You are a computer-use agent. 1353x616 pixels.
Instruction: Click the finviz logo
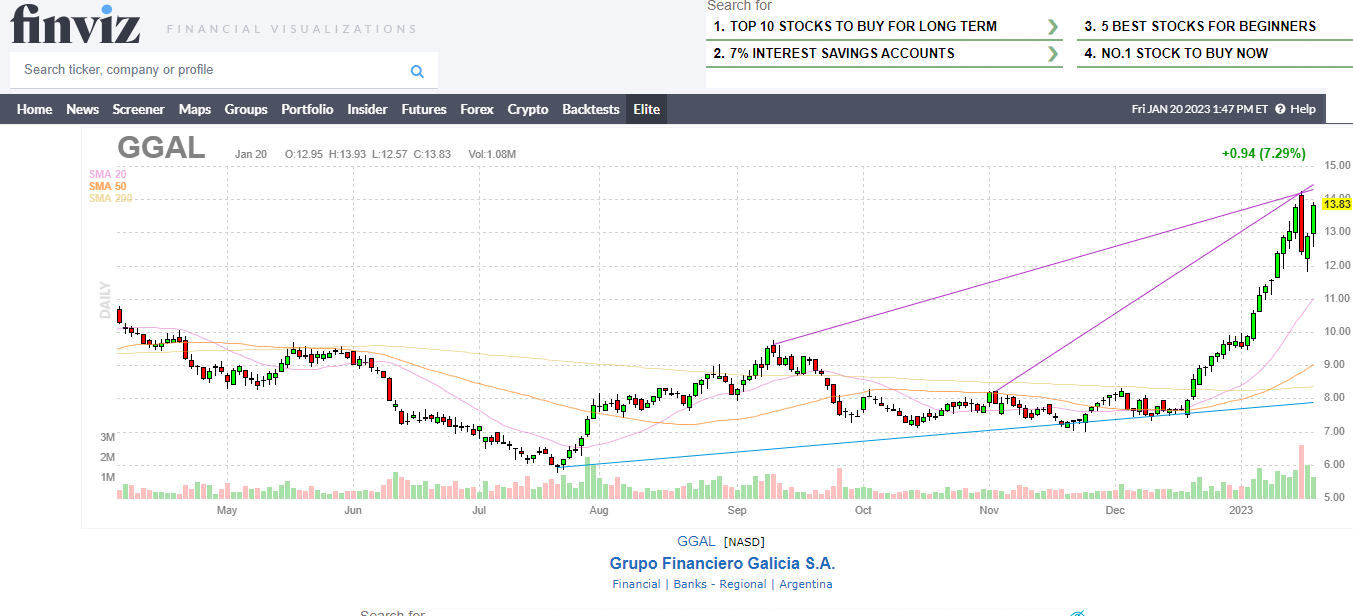coord(76,24)
